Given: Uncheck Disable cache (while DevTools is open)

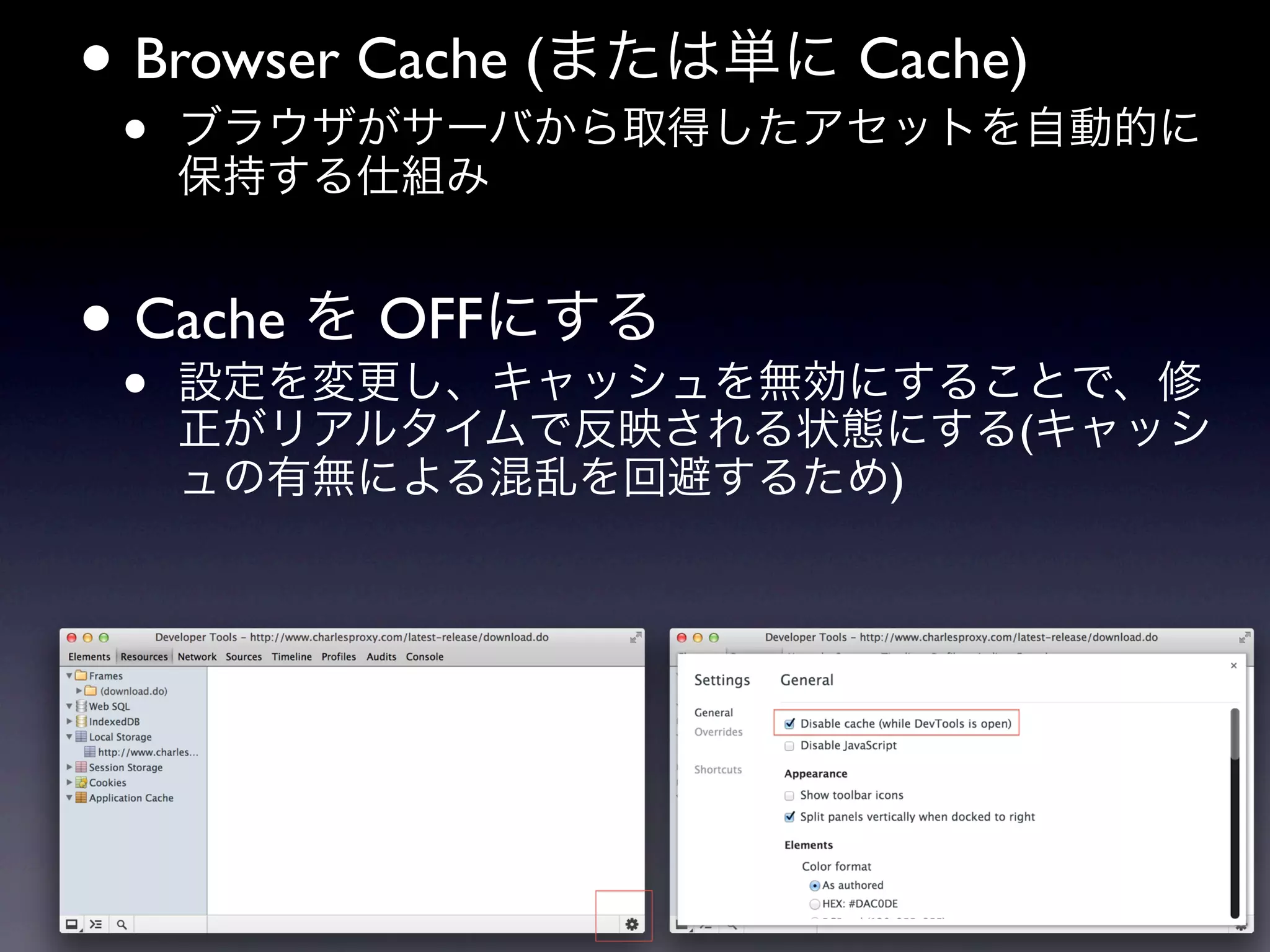Looking at the screenshot, I should [x=789, y=723].
